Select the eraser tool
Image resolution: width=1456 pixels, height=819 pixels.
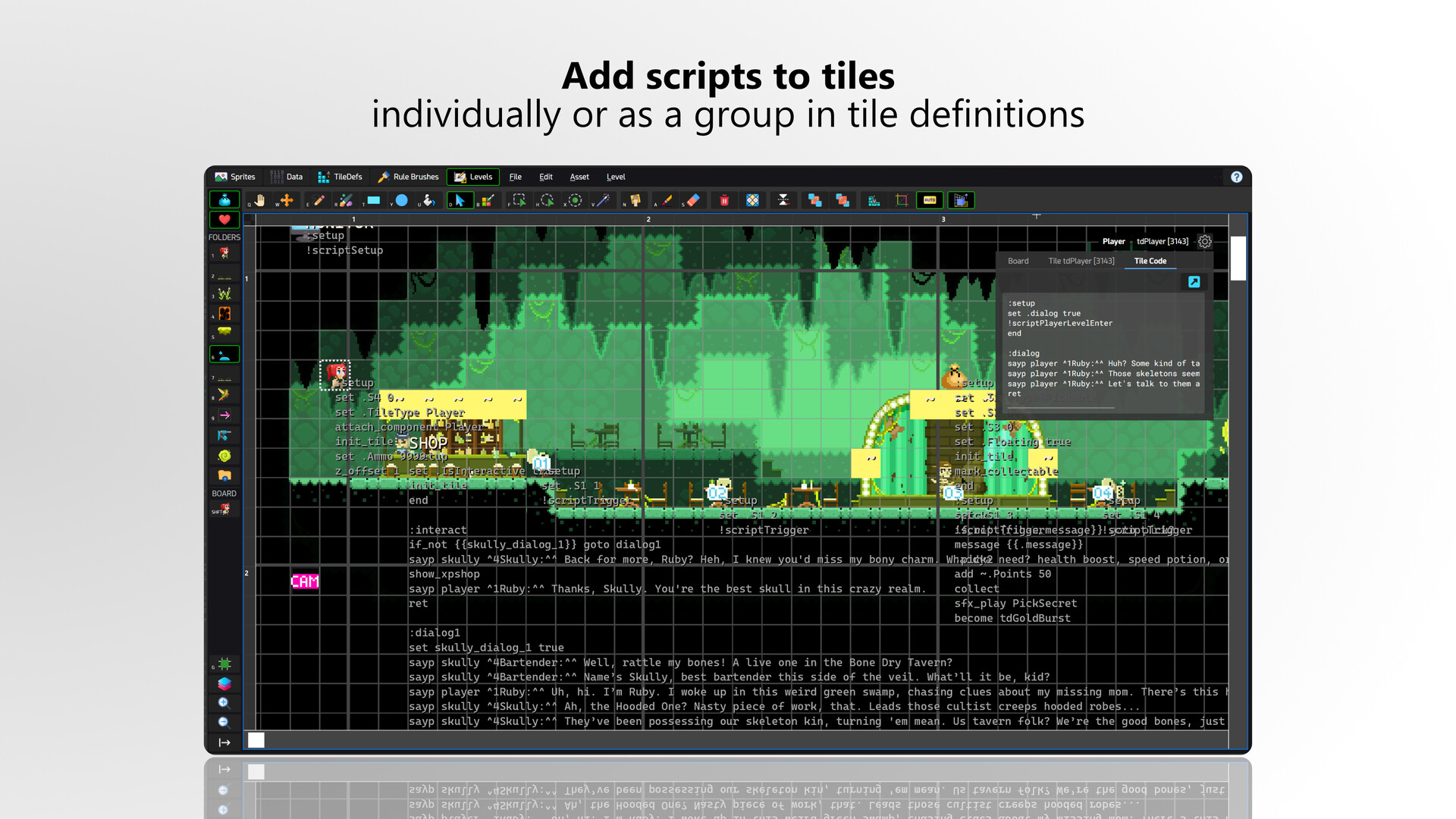(x=693, y=200)
